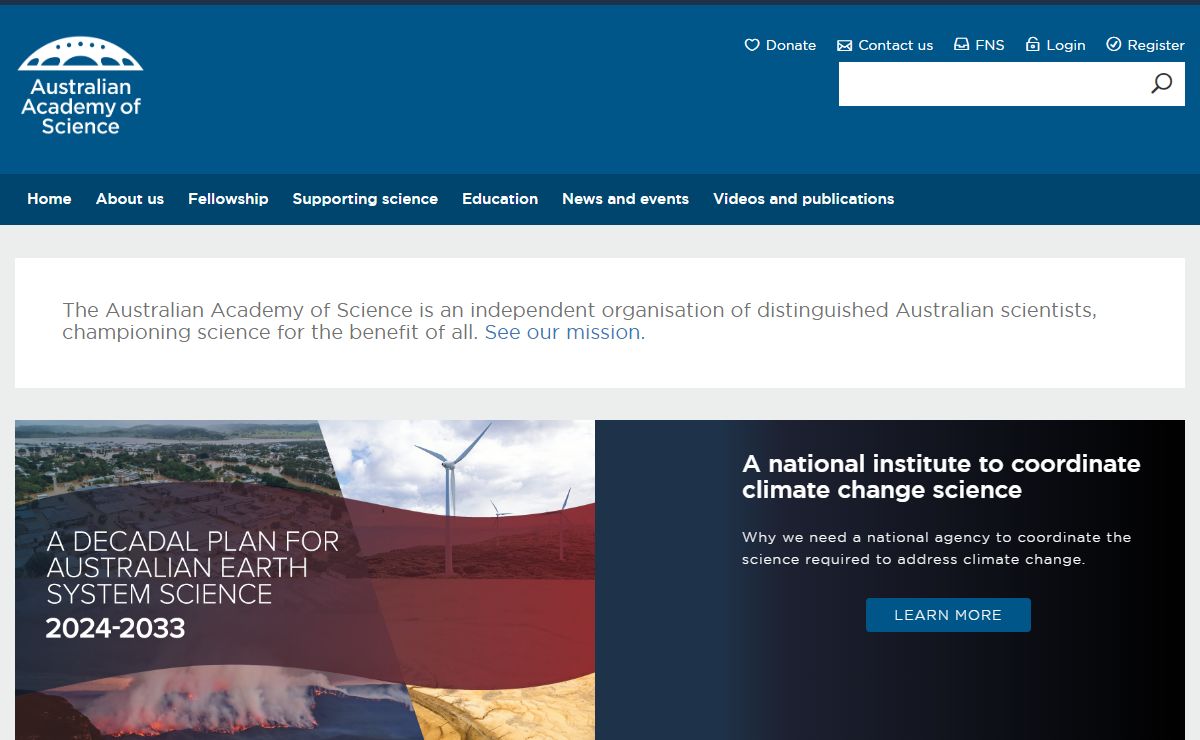The width and height of the screenshot is (1200, 740).
Task: Click the text 'Why we need a national agency'
Action: click(x=865, y=537)
